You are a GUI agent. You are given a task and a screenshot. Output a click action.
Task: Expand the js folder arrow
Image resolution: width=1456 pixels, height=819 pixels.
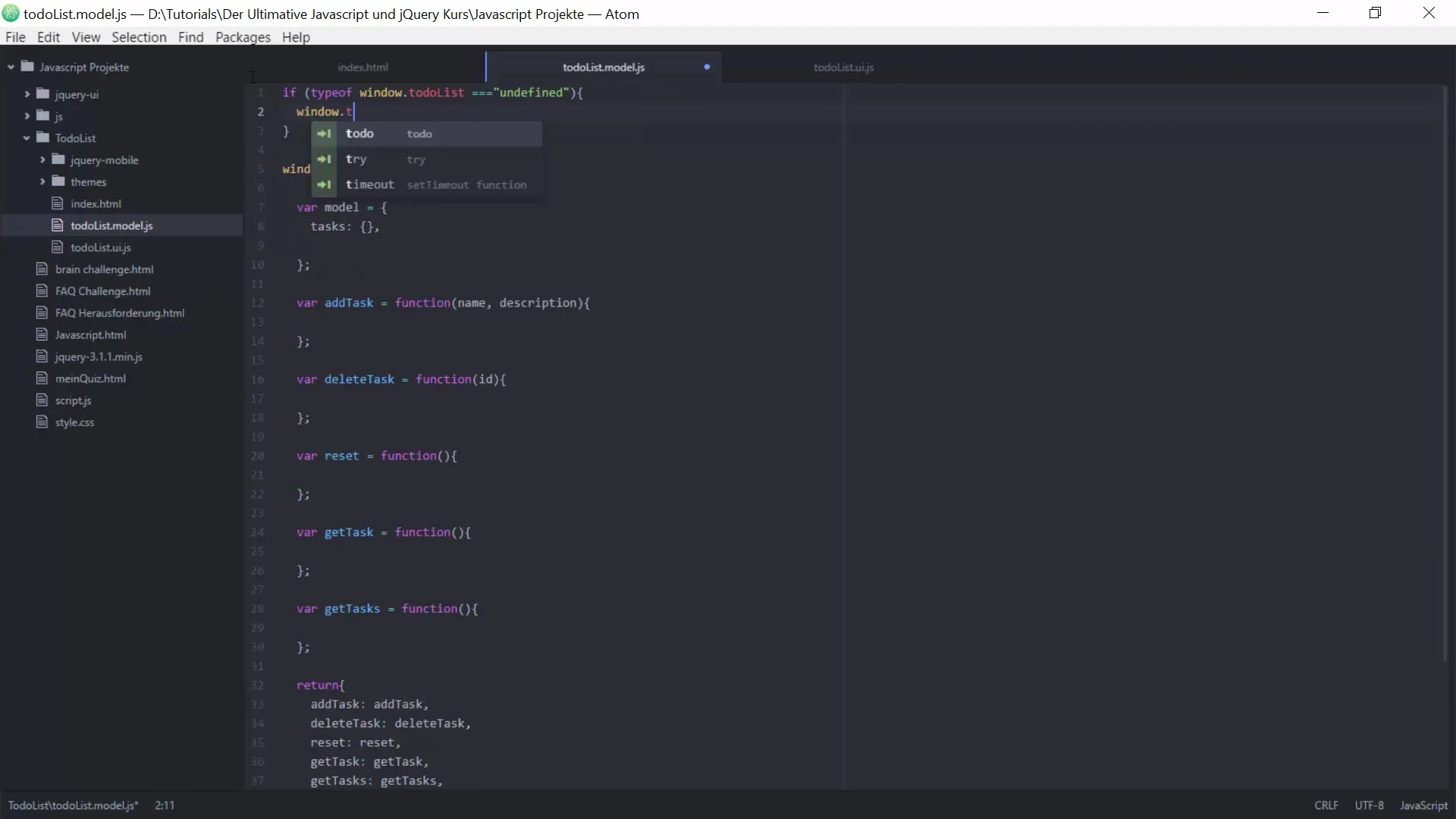tap(27, 116)
